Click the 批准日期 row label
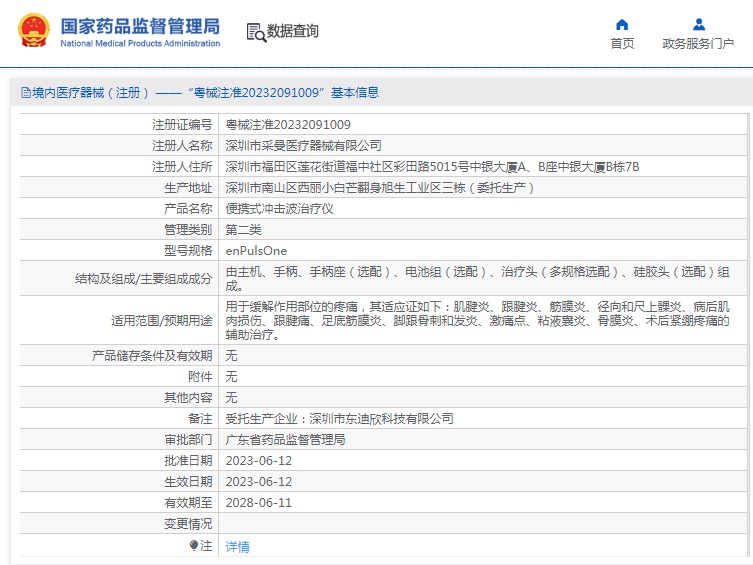 [x=188, y=461]
